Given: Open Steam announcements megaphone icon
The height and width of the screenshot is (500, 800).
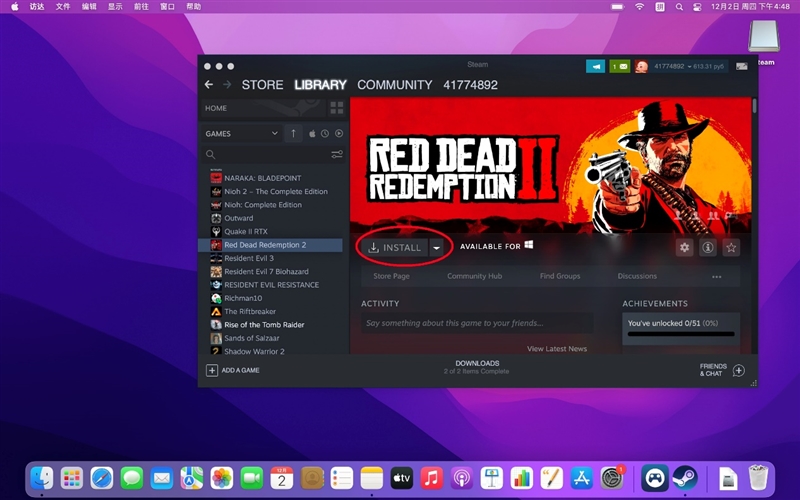Looking at the screenshot, I should tap(595, 66).
